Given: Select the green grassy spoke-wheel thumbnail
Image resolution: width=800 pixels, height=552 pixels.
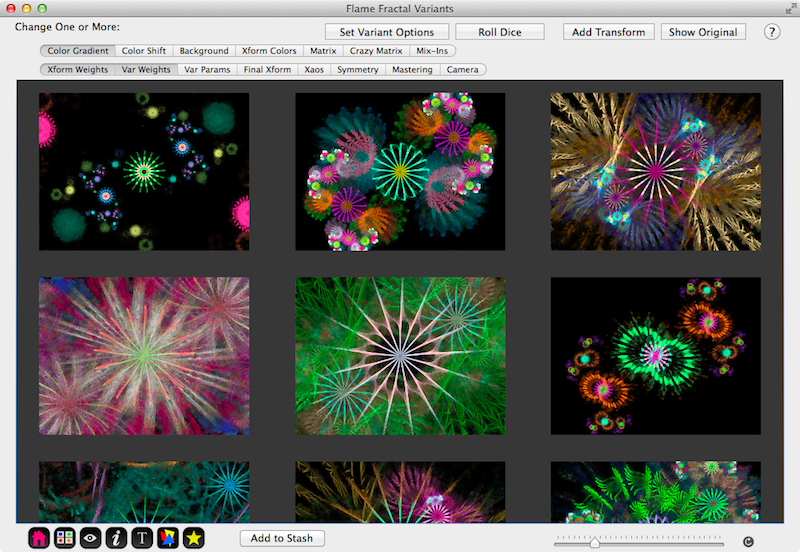Looking at the screenshot, I should (401, 356).
